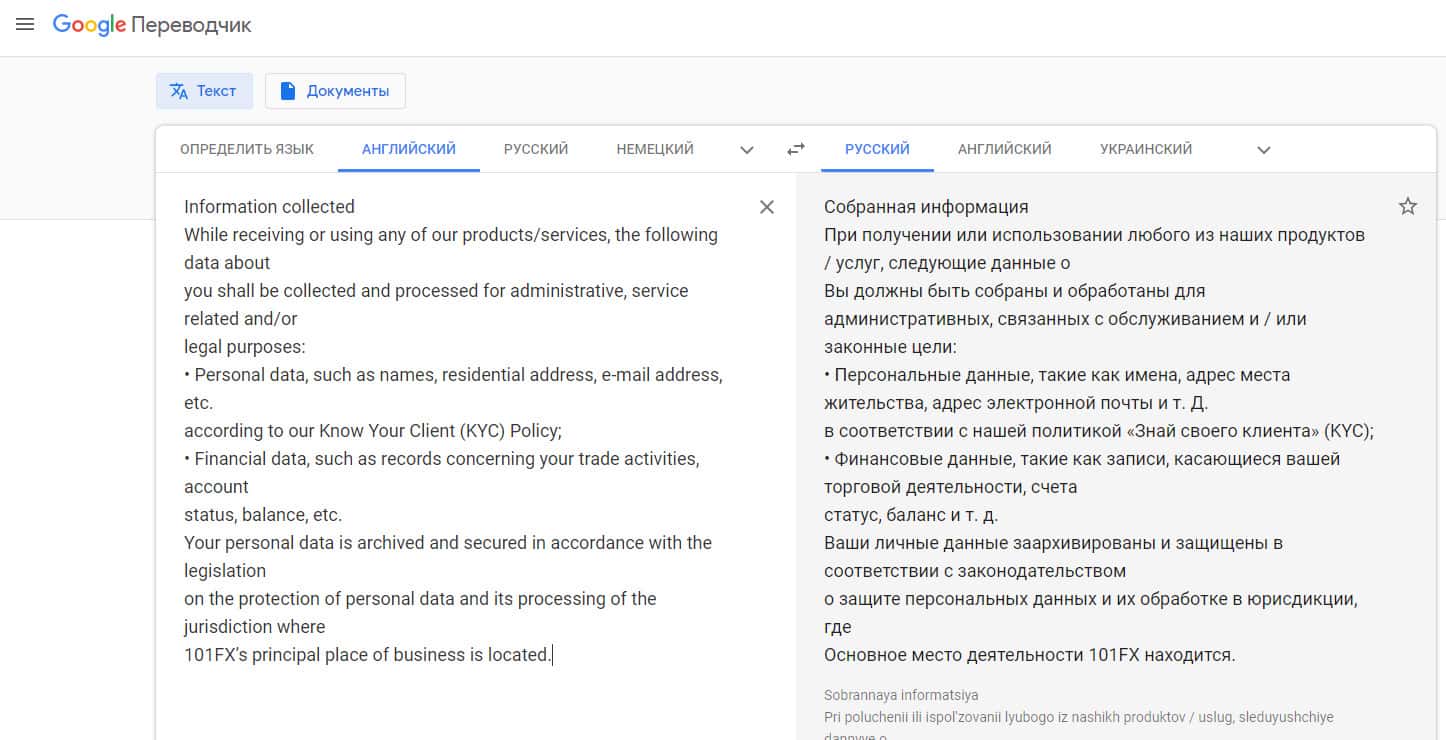Select Русский as target language
This screenshot has height=740, width=1446.
[877, 149]
